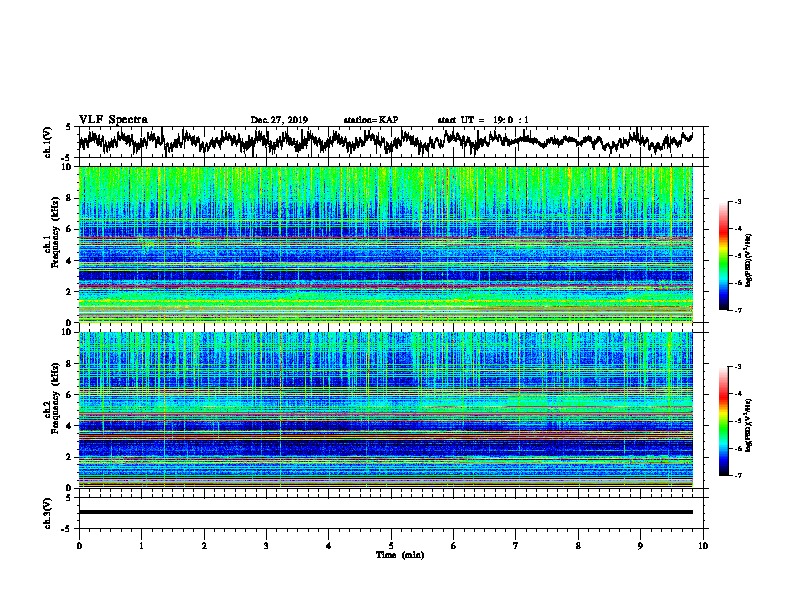
Task: Click the "ch.1(V)" label of the top panel
Action: [48, 142]
